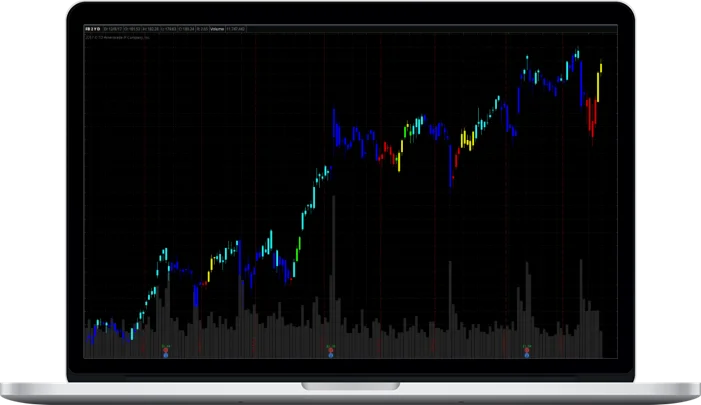The height and width of the screenshot is (405, 701).
Task: Click the middle event marker icon on time axis
Action: 331,350
